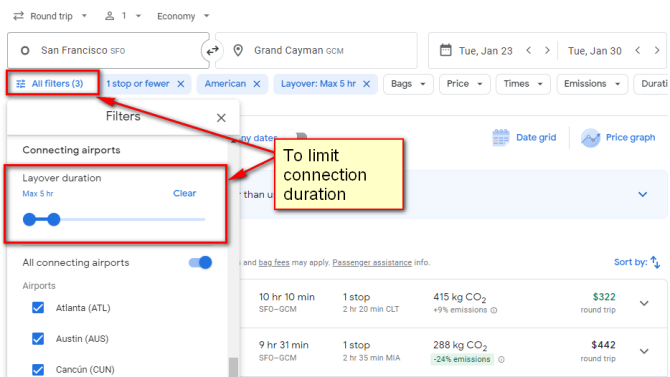Clear the layover duration filter
Viewport: 670px width, 377px height.
185,193
